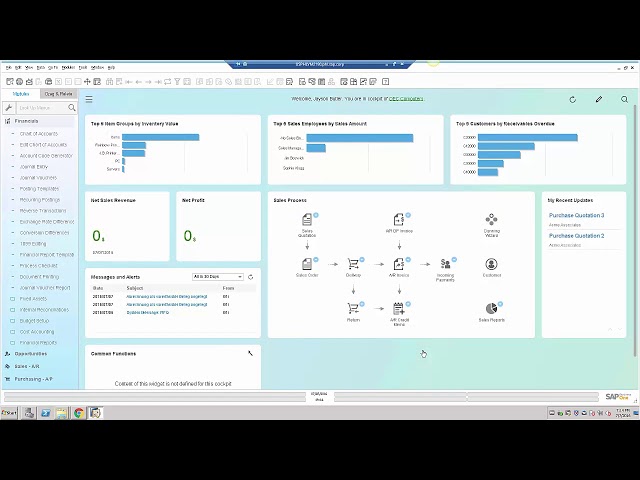640x480 pixels.
Task: Open the Delivery cart icon
Action: pyautogui.click(x=353, y=264)
